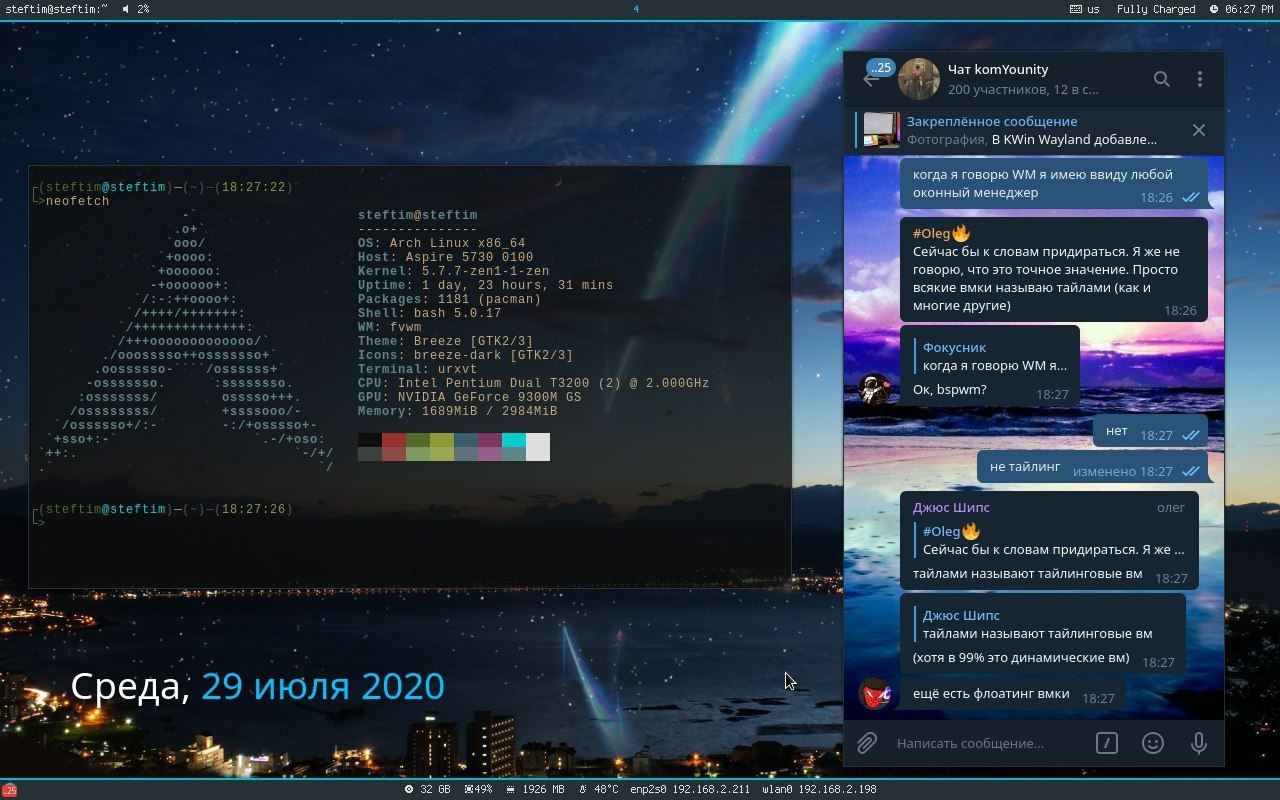Open chat info via title Чат komYounity
This screenshot has width=1280, height=800.
[998, 69]
